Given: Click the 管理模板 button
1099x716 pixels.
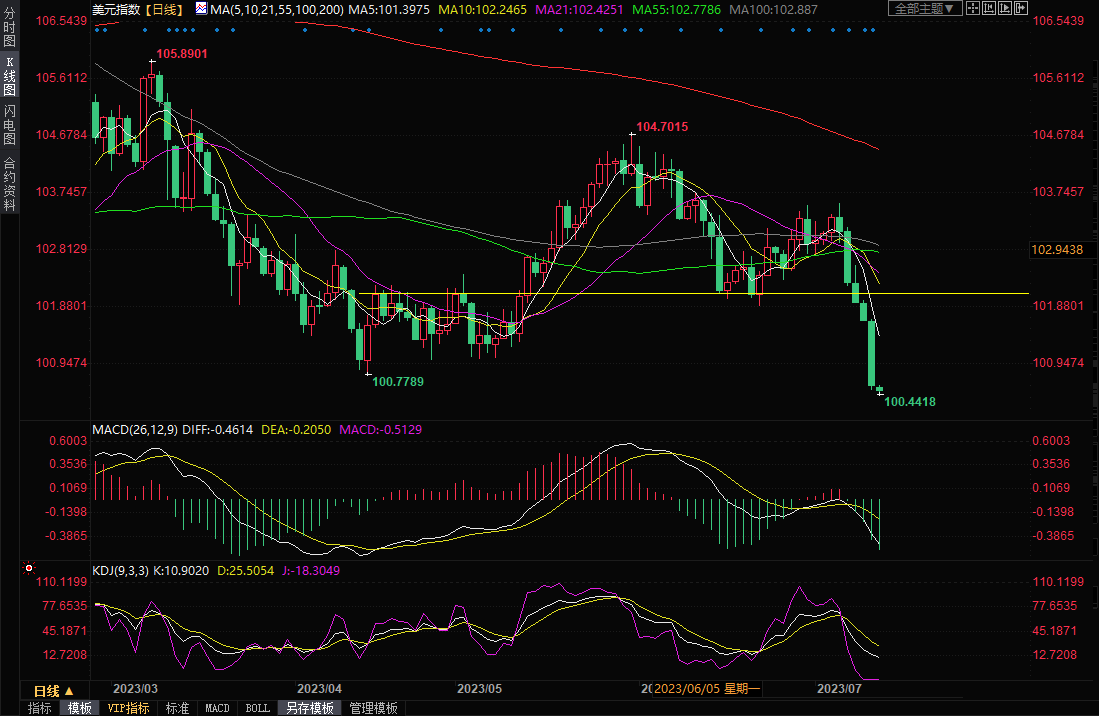Looking at the screenshot, I should [x=373, y=708].
